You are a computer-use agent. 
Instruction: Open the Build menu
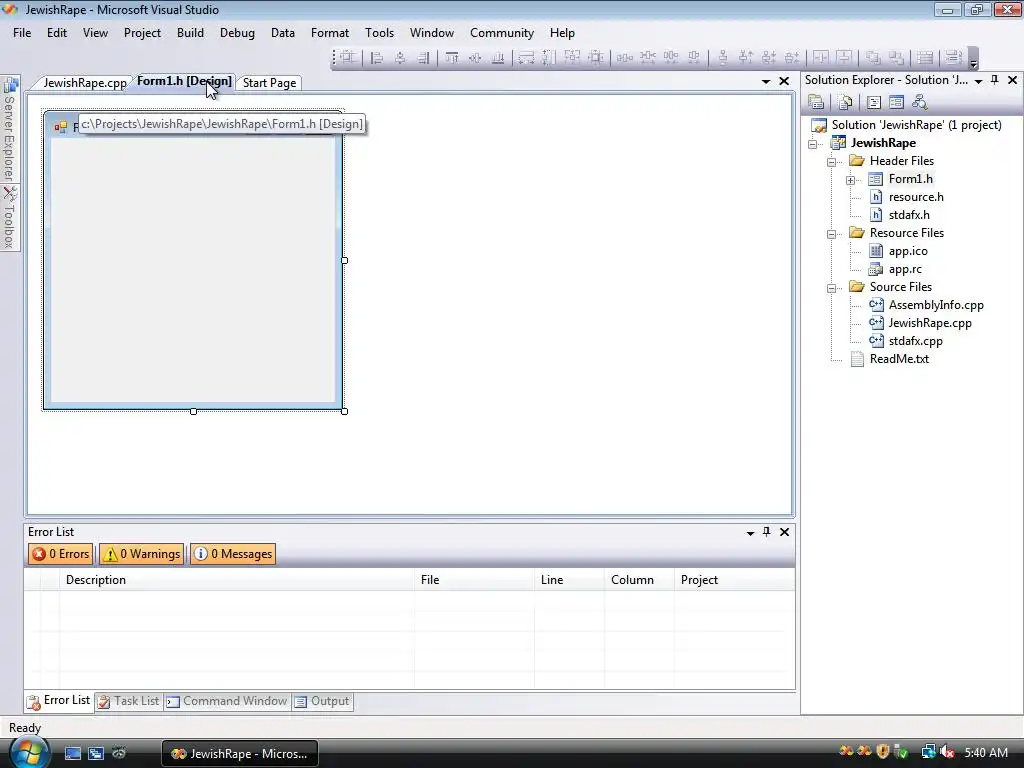190,33
